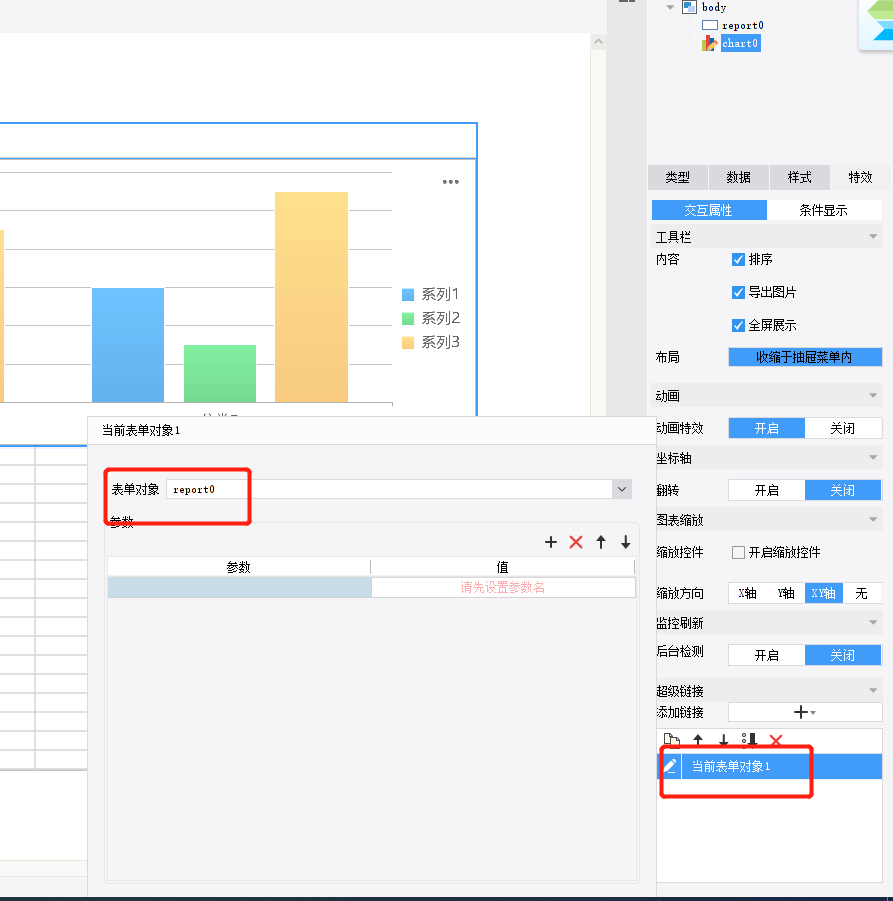Move hyperlink down in the link list

click(723, 740)
